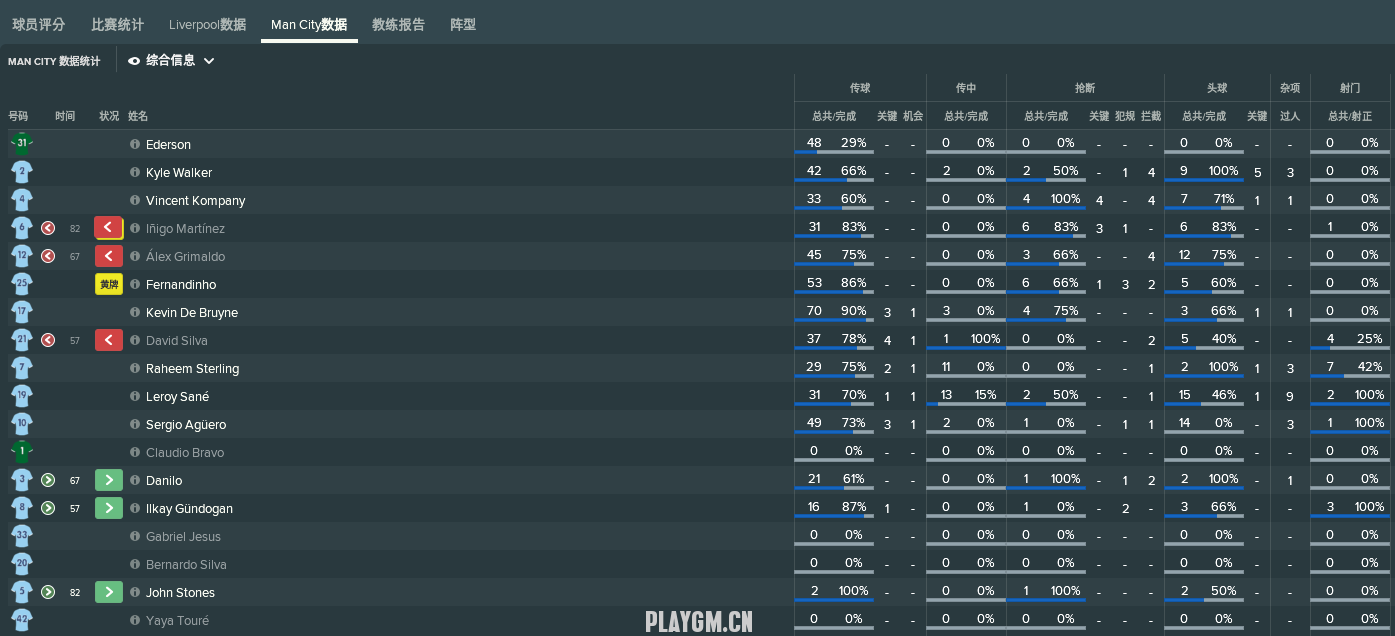Viewport: 1395px width, 636px height.
Task: Click Leroy Sané's name
Action: [177, 397]
